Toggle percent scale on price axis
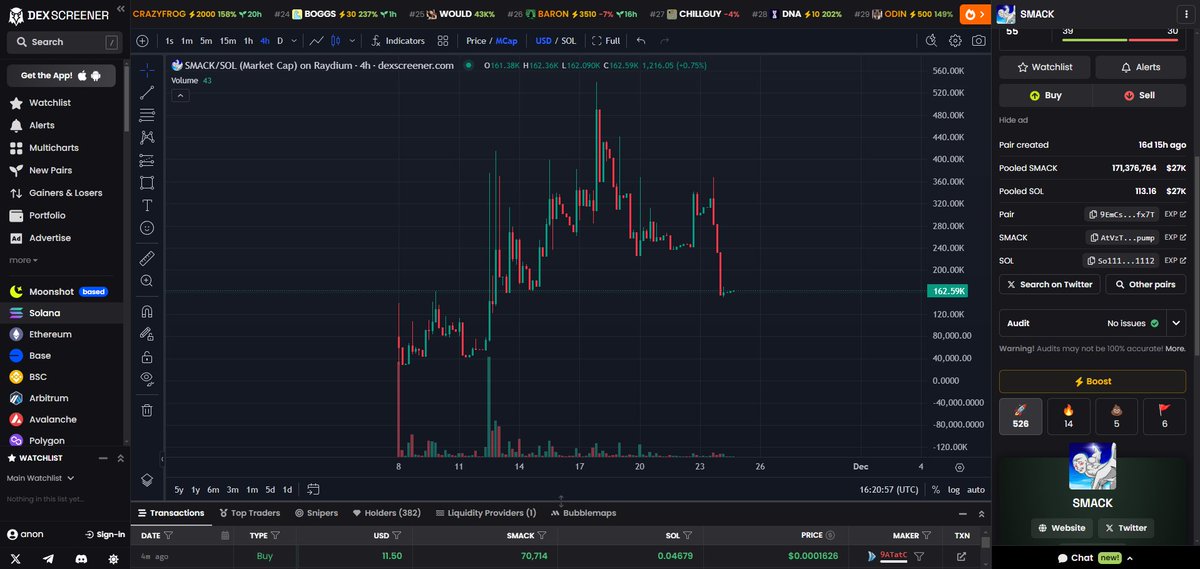 click(936, 490)
